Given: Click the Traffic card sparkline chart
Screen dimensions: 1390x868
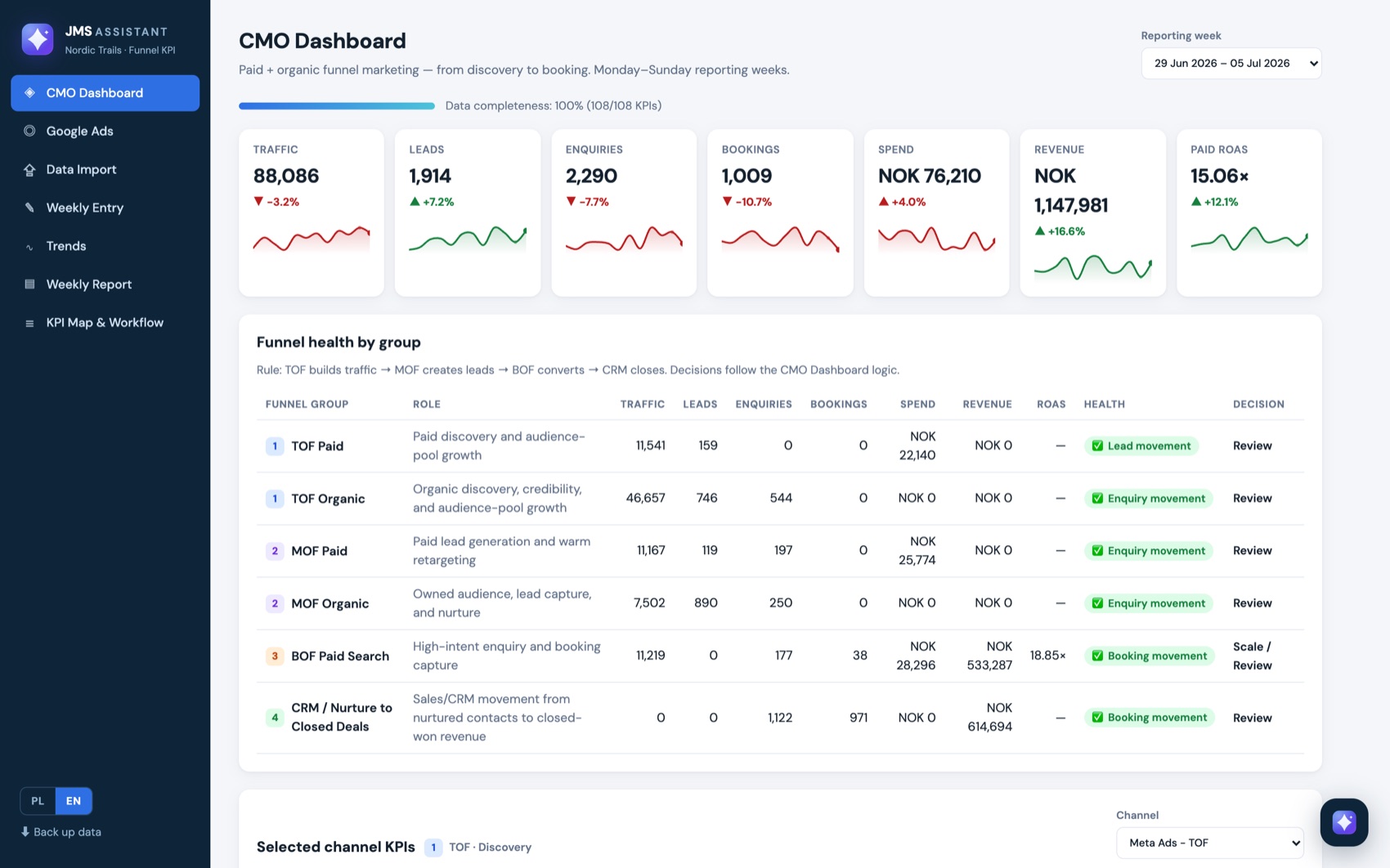Looking at the screenshot, I should pos(312,239).
